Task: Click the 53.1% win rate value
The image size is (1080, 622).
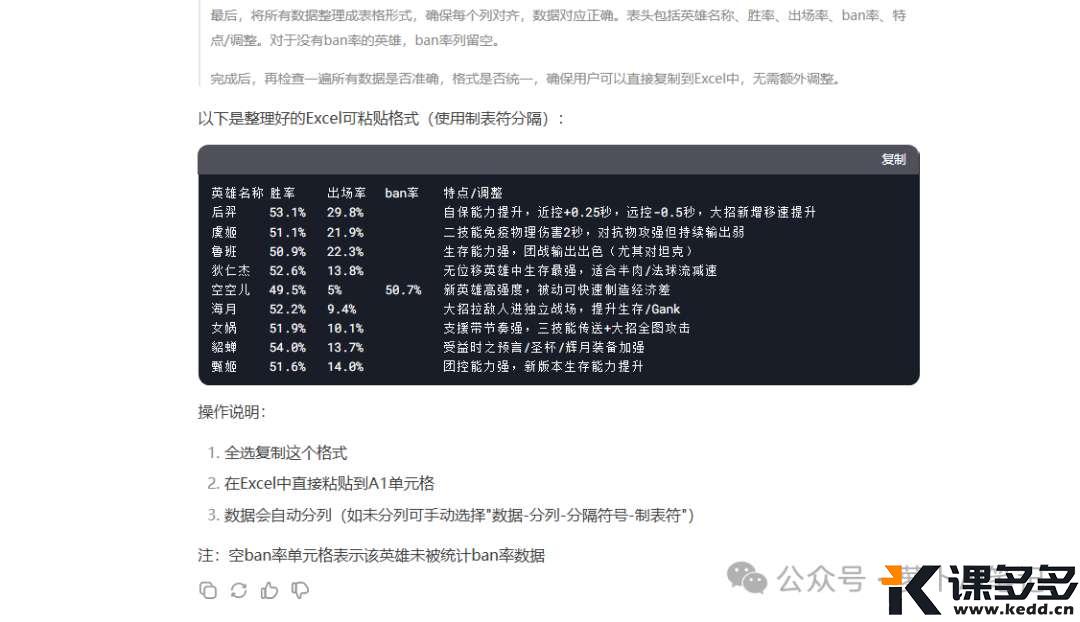Action: (x=287, y=212)
